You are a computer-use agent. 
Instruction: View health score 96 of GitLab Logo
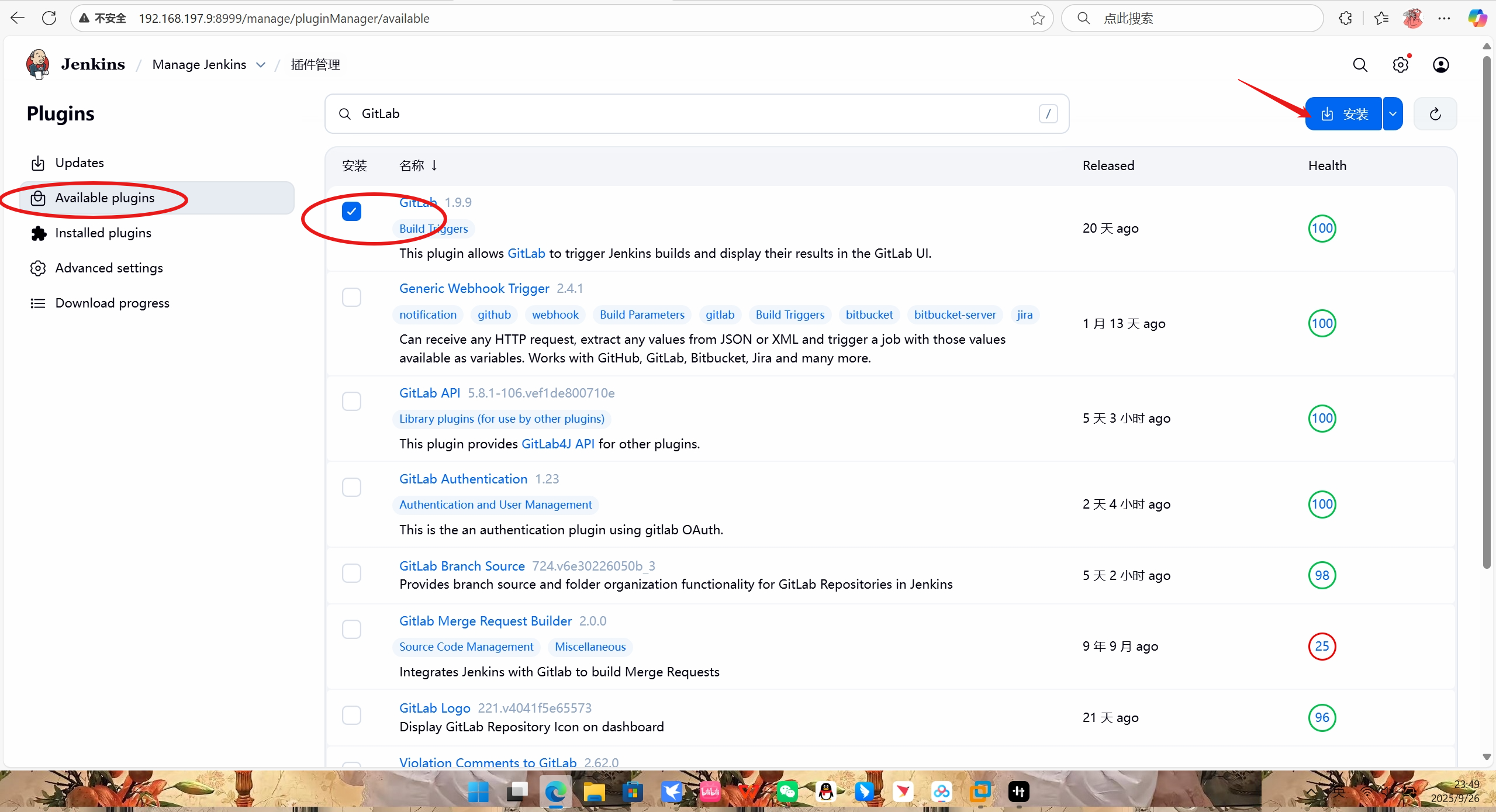1322,717
